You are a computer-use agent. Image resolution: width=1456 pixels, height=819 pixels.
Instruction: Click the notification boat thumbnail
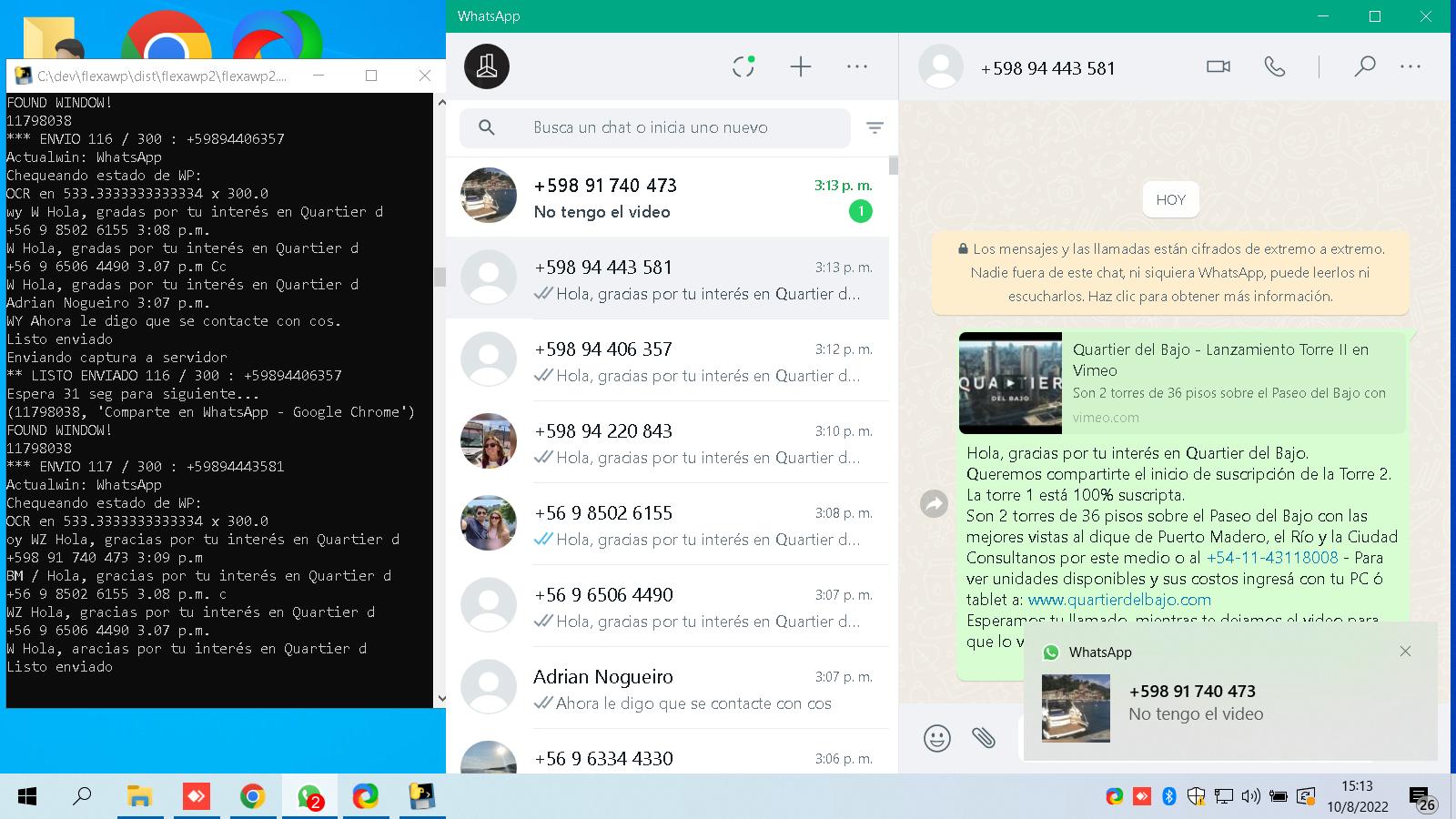pyautogui.click(x=1076, y=708)
